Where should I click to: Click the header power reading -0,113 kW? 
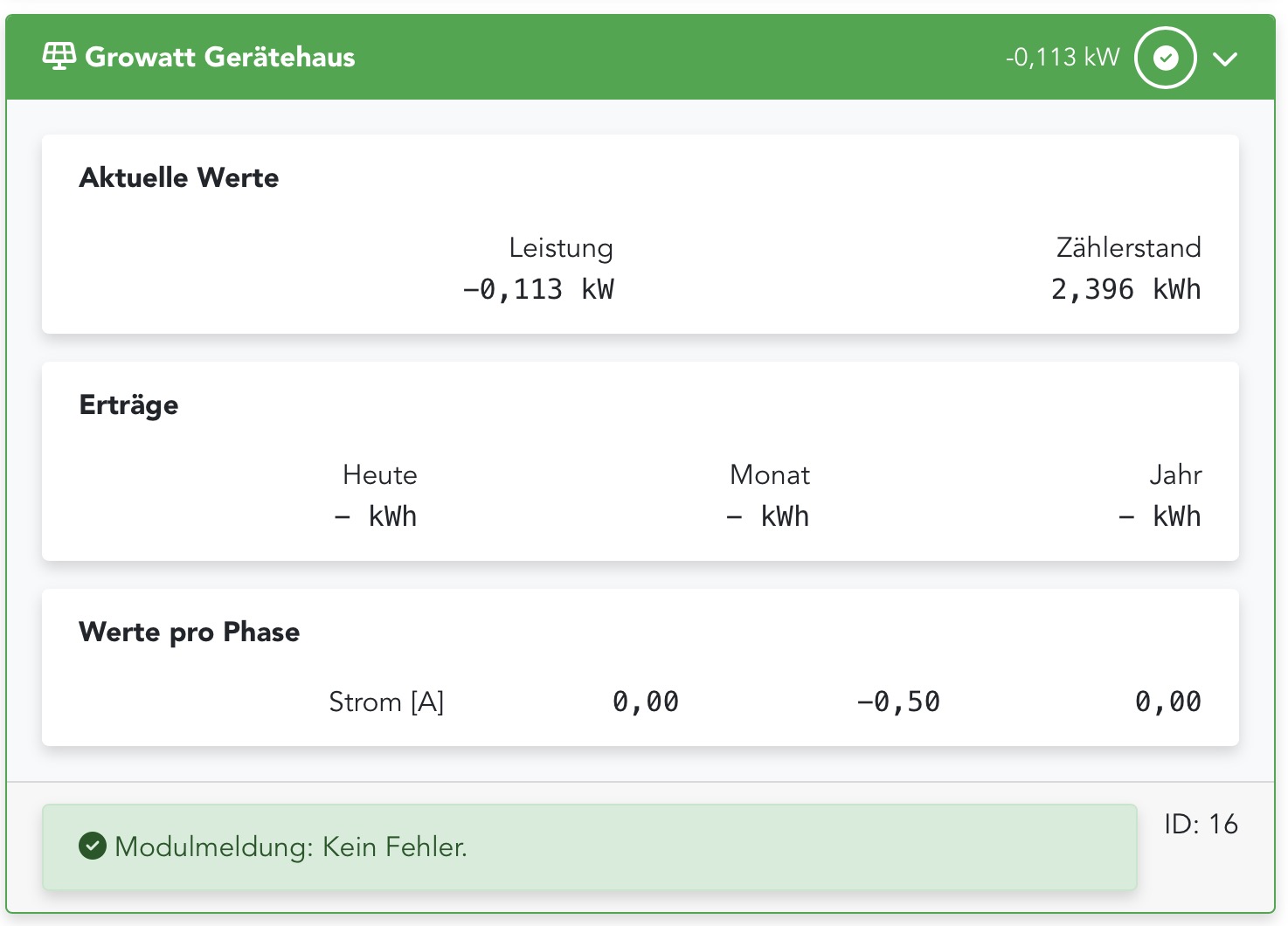pyautogui.click(x=1062, y=58)
